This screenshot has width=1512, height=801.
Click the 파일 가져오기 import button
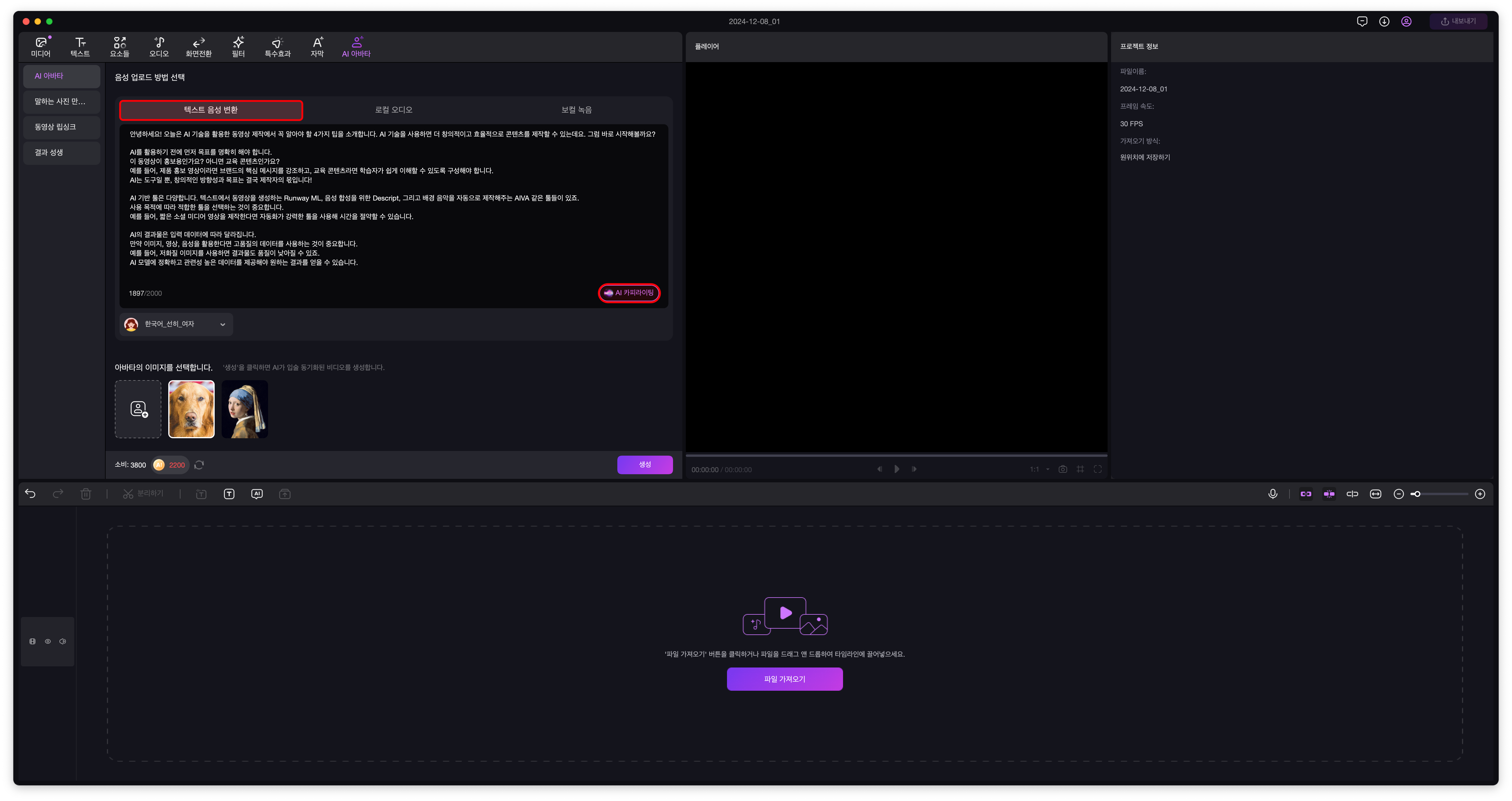(x=784, y=679)
